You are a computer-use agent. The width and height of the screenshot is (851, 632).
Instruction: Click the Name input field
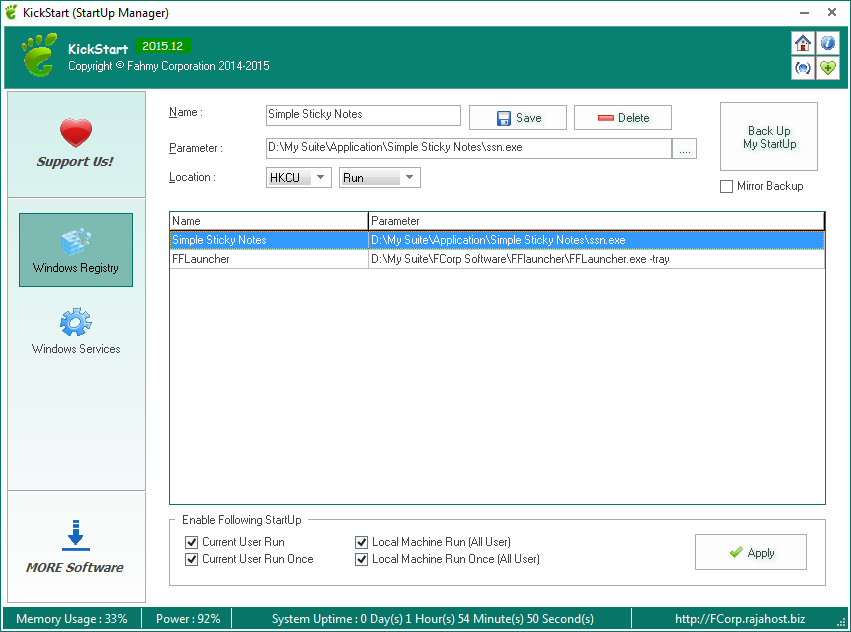tap(363, 115)
